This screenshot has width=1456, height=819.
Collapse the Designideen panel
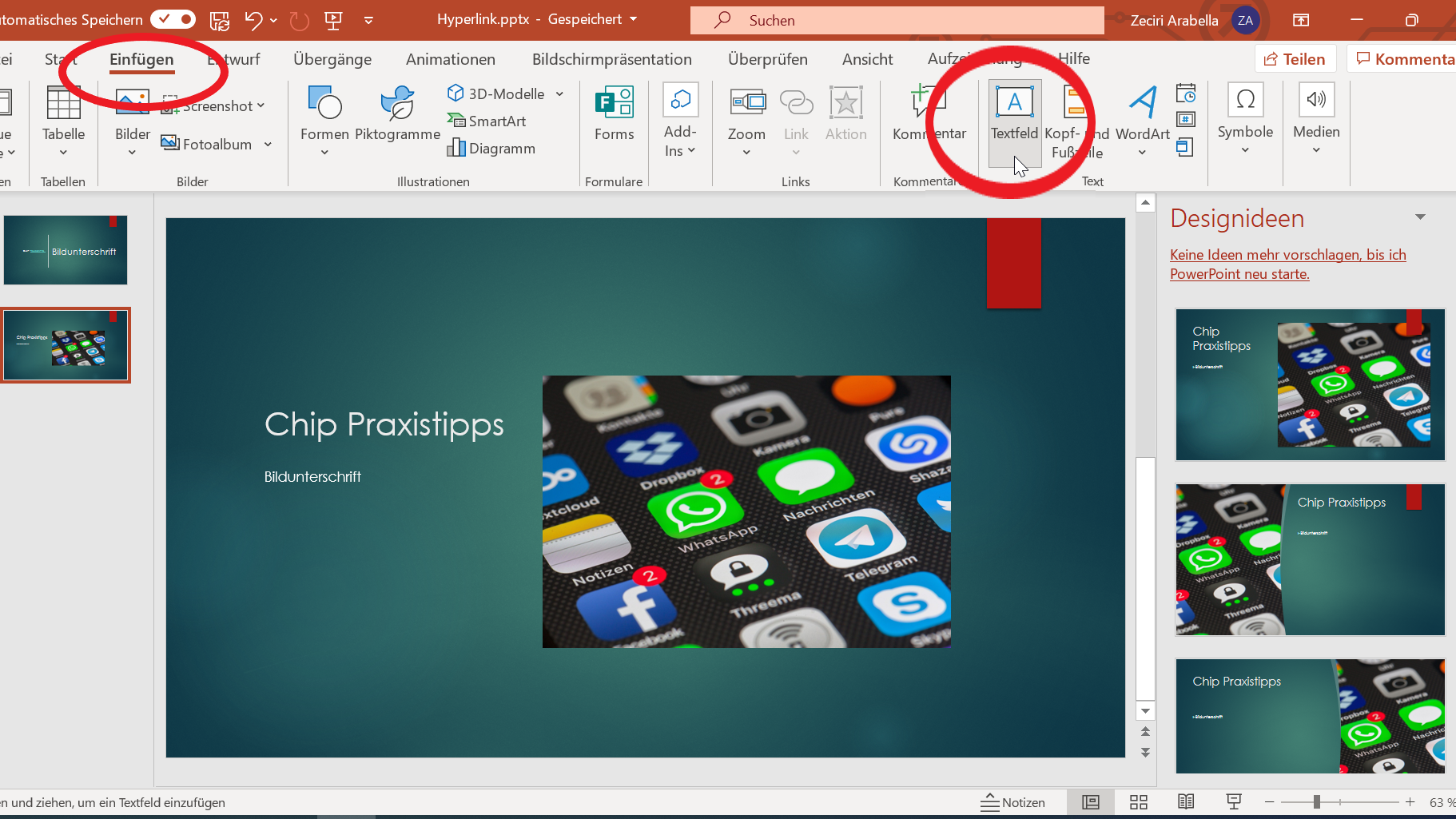pyautogui.click(x=1420, y=217)
